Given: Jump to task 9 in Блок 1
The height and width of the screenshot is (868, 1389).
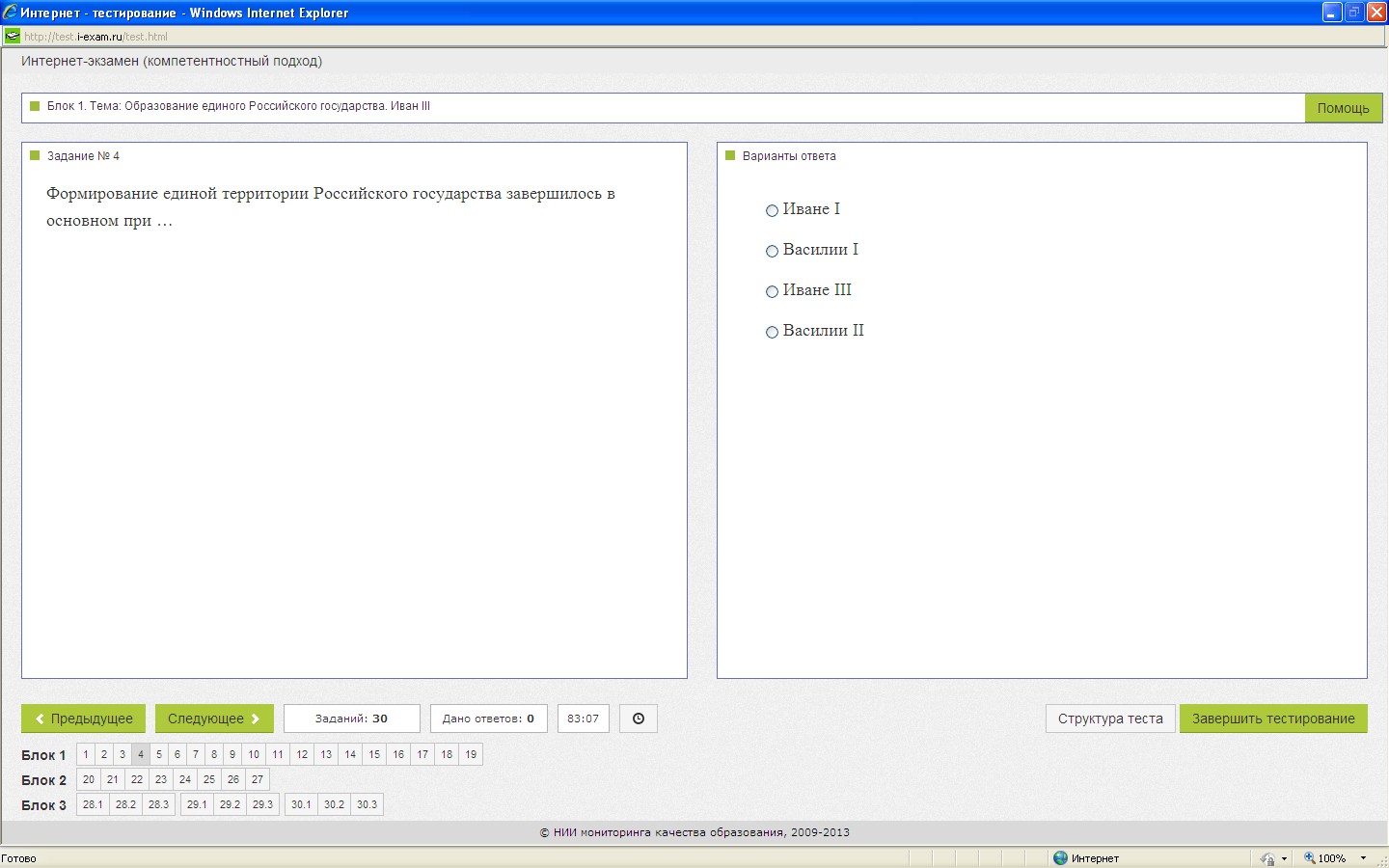Looking at the screenshot, I should 232,754.
